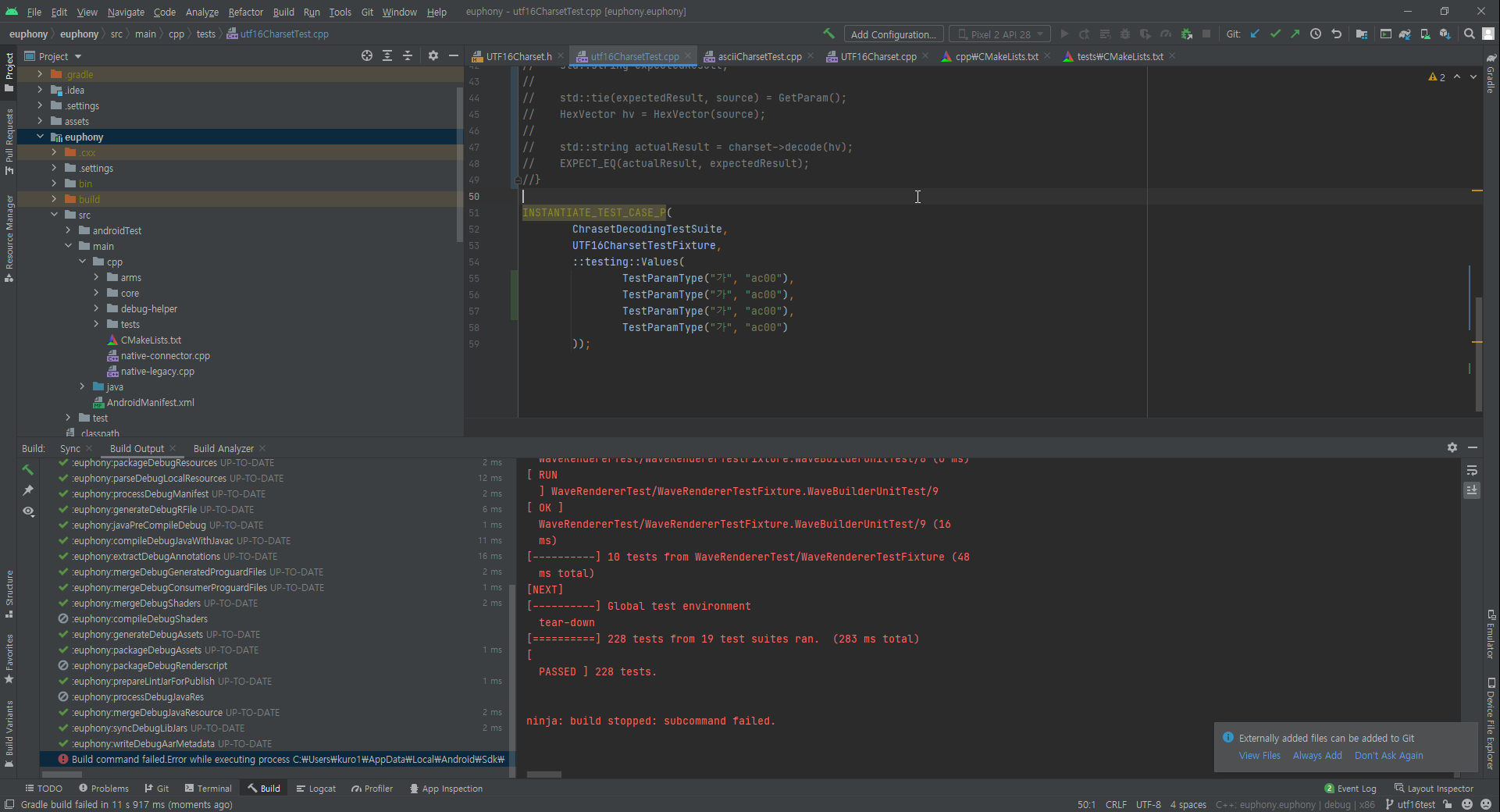
Task: Open Git history clock icon
Action: (x=1316, y=34)
